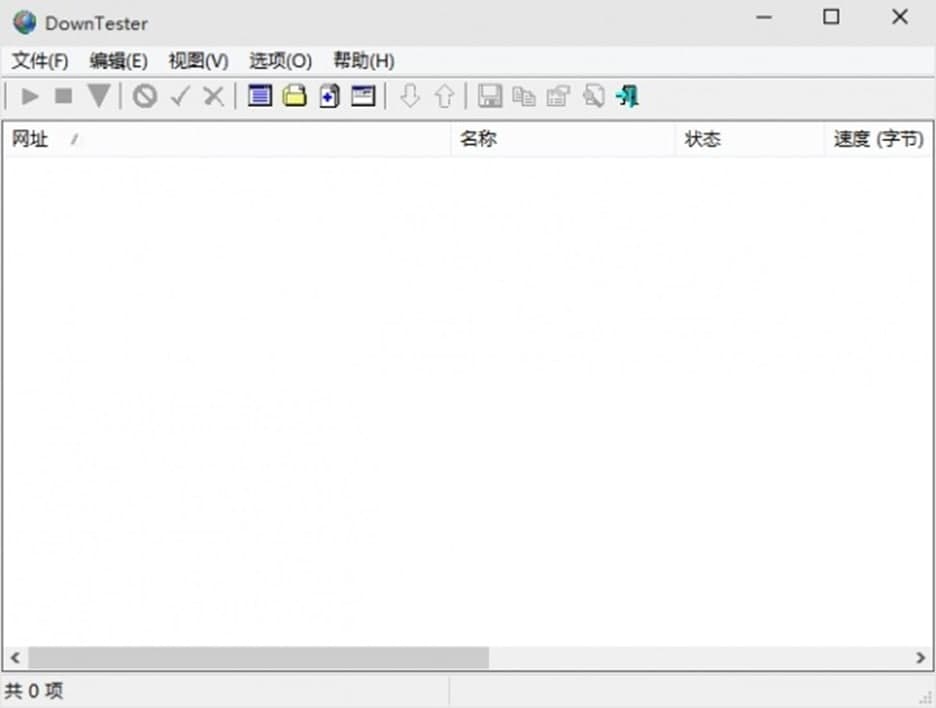This screenshot has width=936, height=708.
Task: Sort by the 状态 column header
Action: tap(750, 139)
